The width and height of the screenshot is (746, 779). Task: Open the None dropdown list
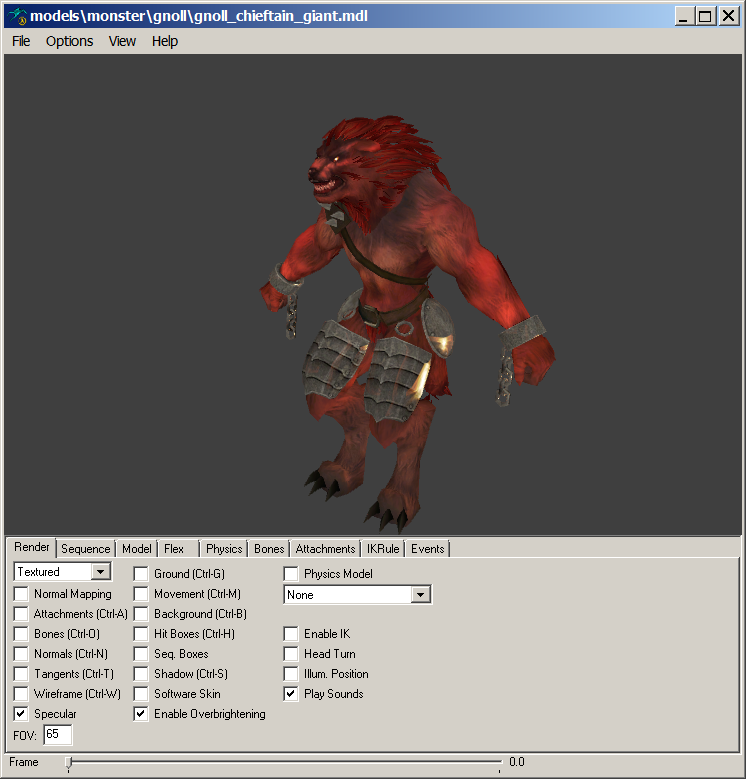point(421,595)
